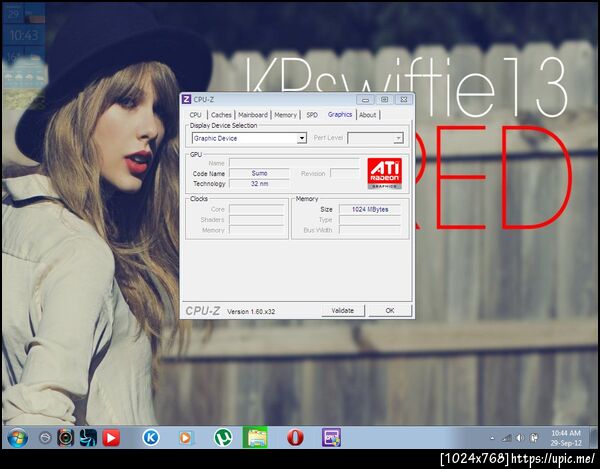The width and height of the screenshot is (600, 469).
Task: Select the Graphics tab
Action: click(340, 114)
